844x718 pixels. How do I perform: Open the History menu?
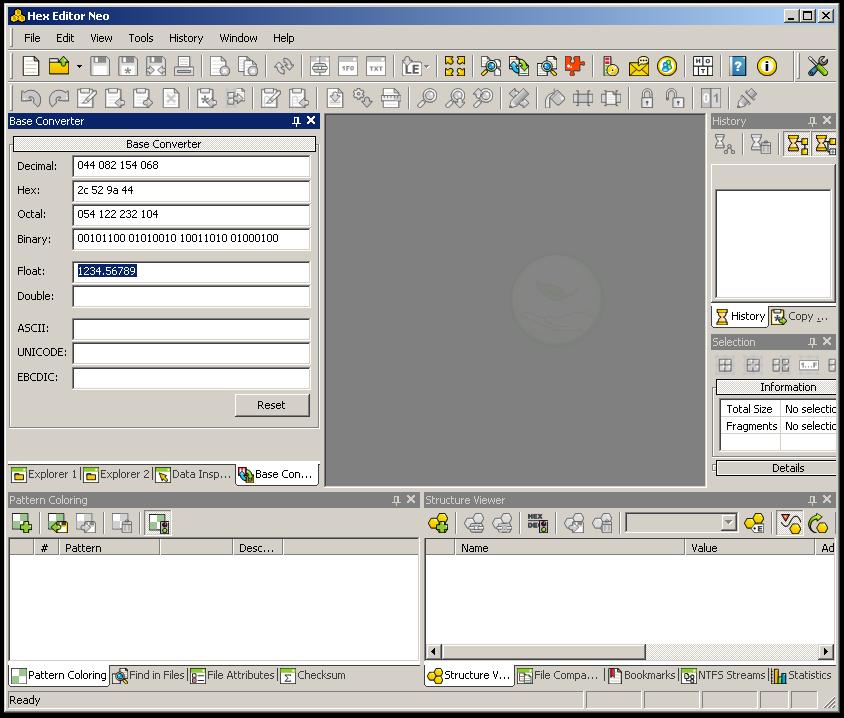pos(186,38)
